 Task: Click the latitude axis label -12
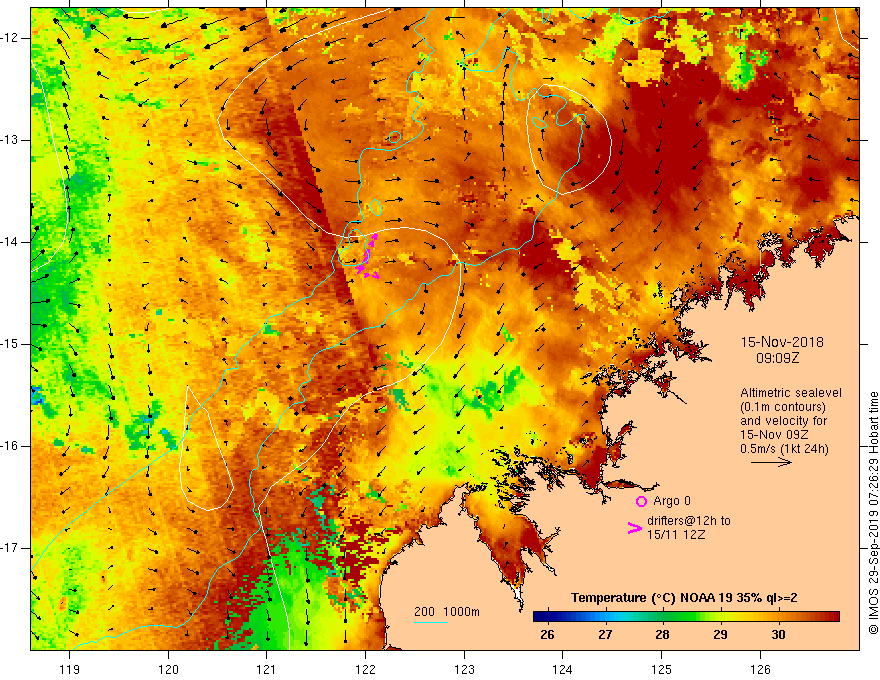[10, 38]
